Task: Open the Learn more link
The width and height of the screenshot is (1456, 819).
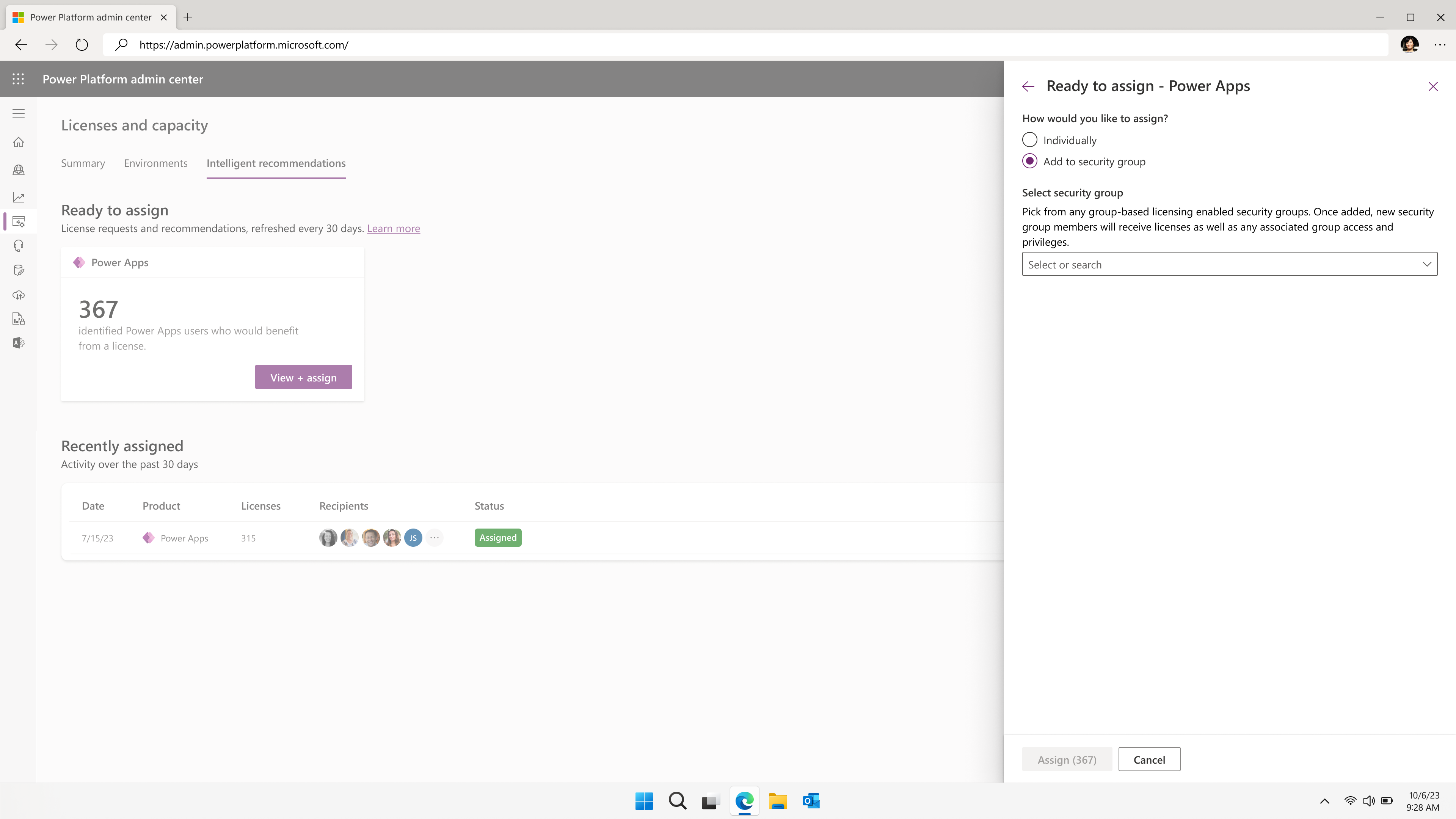Action: coord(394,228)
